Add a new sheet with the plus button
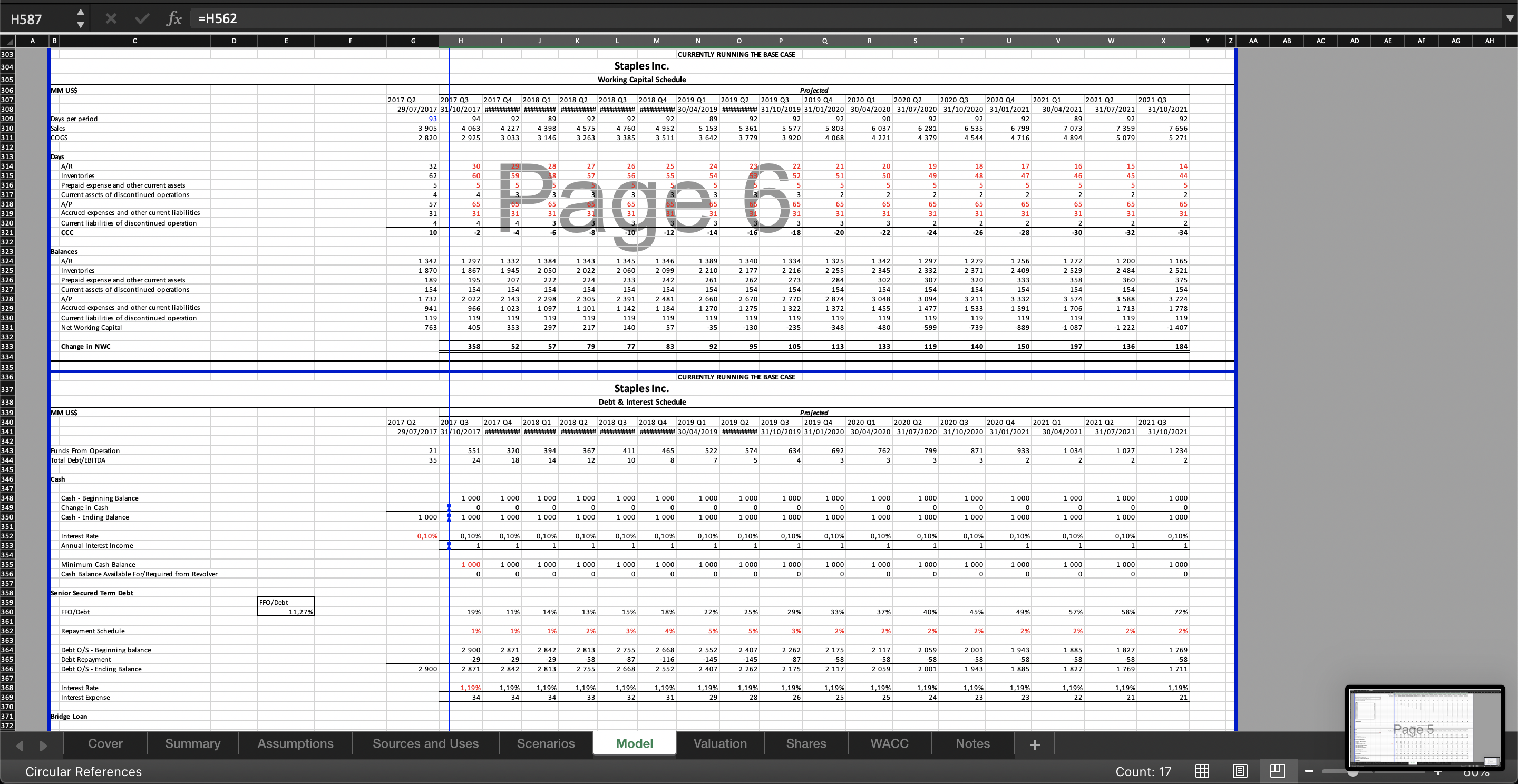The height and width of the screenshot is (784, 1518). [x=1035, y=744]
